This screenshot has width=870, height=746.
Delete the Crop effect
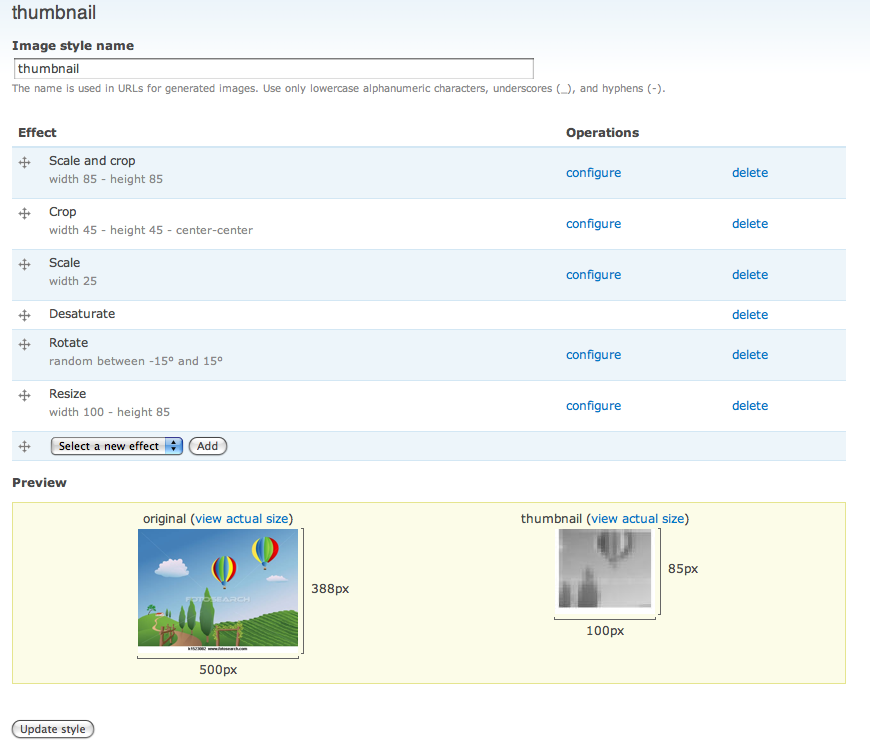pos(750,223)
